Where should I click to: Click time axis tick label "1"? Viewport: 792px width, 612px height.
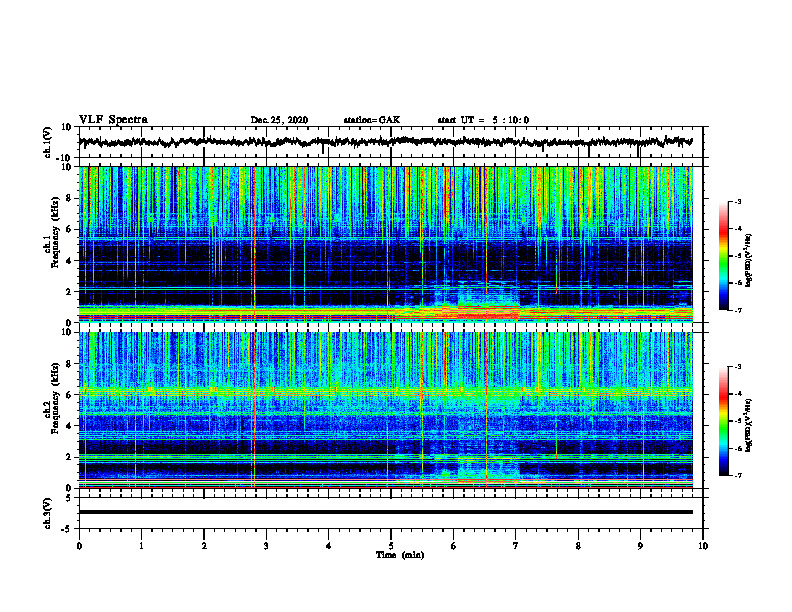click(141, 546)
